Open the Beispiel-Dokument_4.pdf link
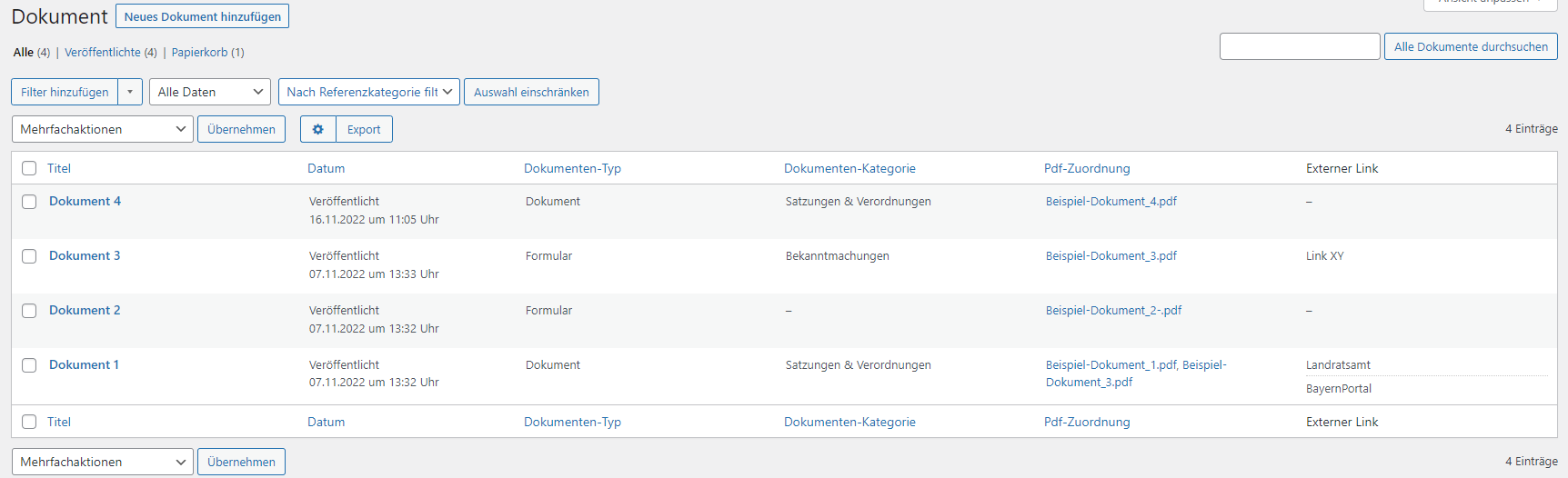Image resolution: width=1568 pixels, height=478 pixels. (1111, 202)
